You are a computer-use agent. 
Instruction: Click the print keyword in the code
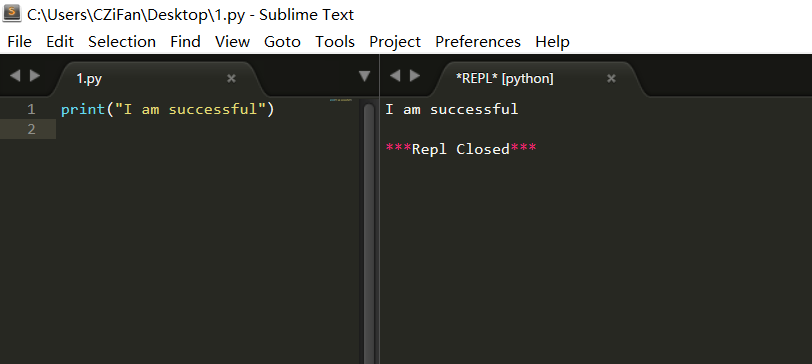(x=83, y=110)
